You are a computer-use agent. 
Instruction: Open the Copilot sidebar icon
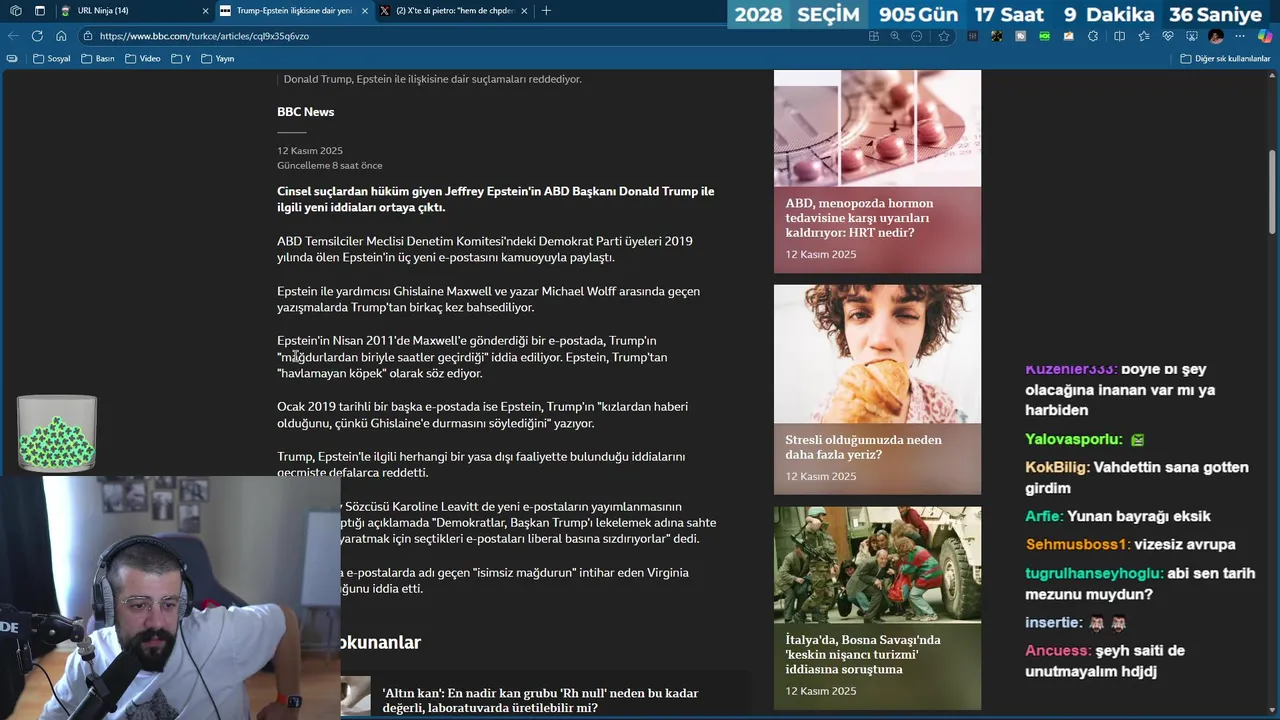(x=1265, y=36)
